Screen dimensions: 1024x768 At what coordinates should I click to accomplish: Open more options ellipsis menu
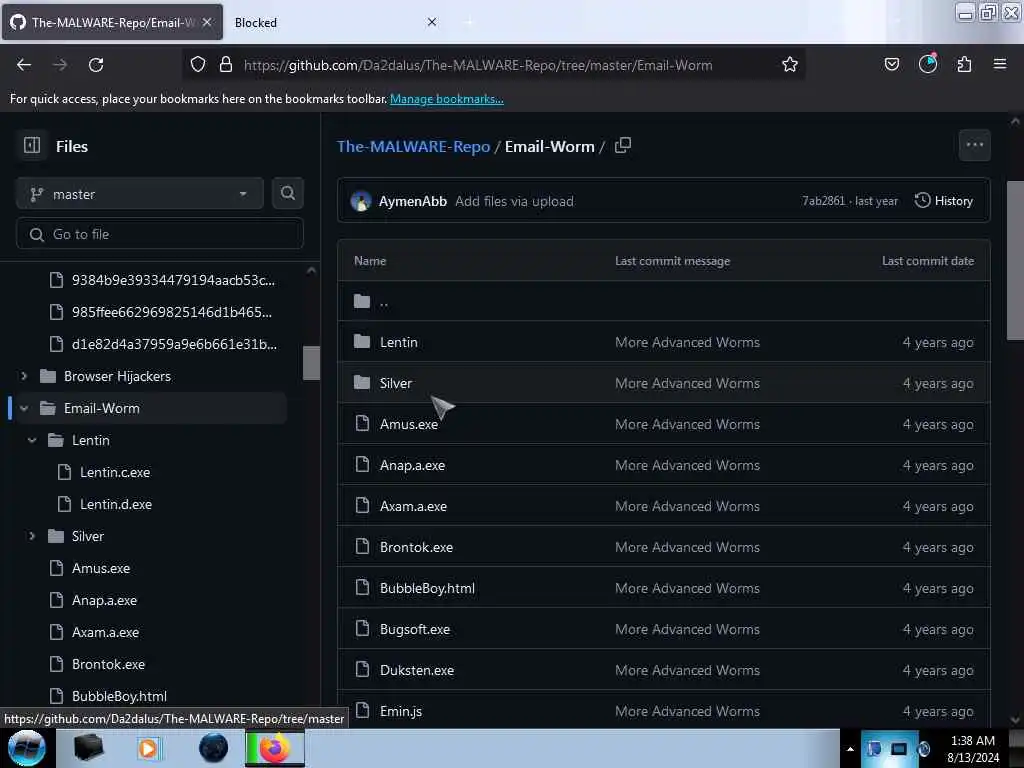tap(974, 145)
